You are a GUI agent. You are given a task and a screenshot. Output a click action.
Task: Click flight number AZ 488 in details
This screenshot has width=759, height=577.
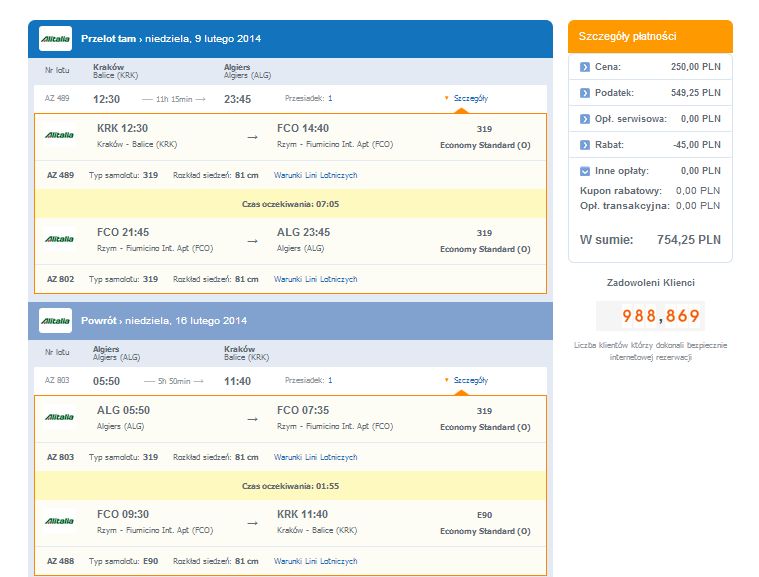coord(61,561)
